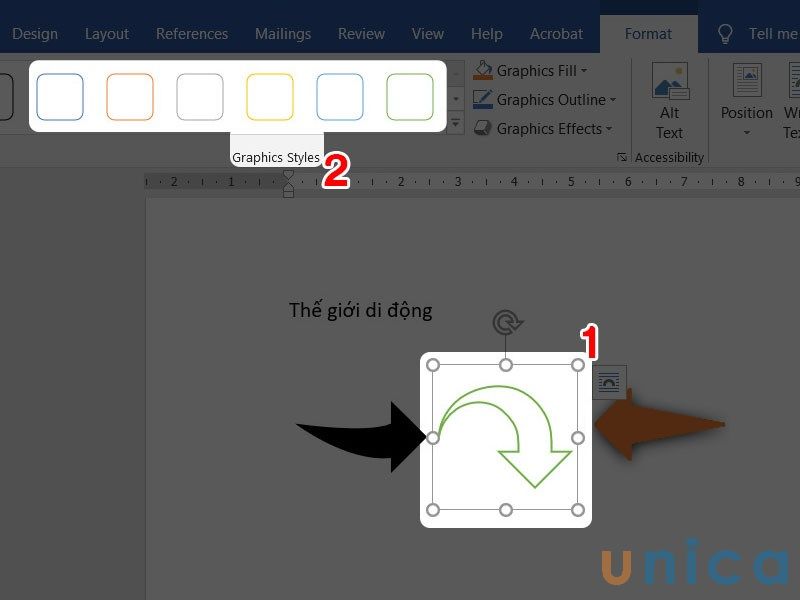The image size is (800, 600).
Task: Open the Design ribbon tab
Action: (x=35, y=34)
